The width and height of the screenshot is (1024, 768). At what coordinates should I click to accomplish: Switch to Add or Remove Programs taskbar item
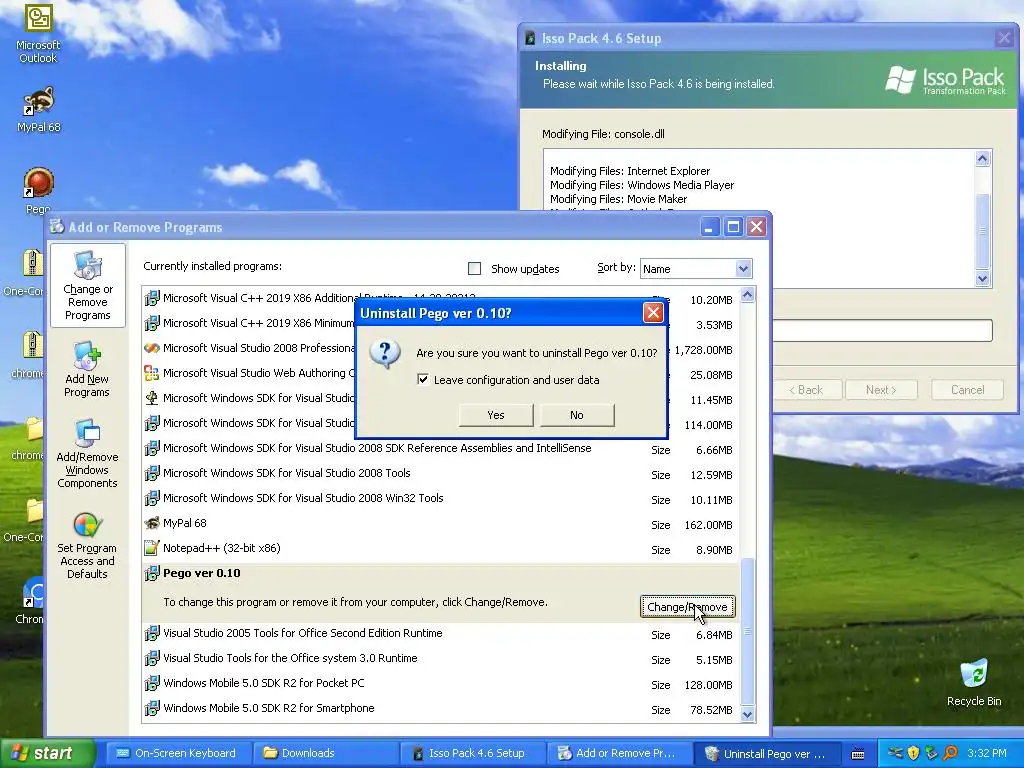620,753
